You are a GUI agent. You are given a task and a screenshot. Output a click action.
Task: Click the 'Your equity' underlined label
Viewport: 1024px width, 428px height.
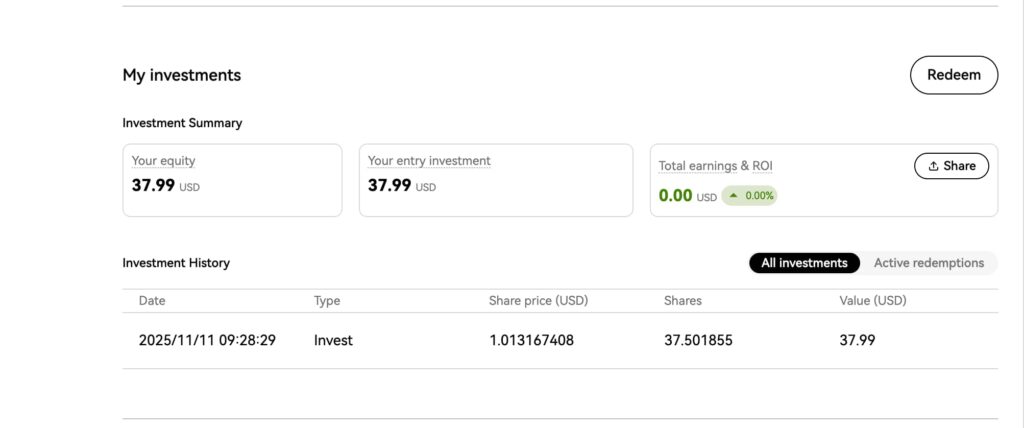point(163,161)
